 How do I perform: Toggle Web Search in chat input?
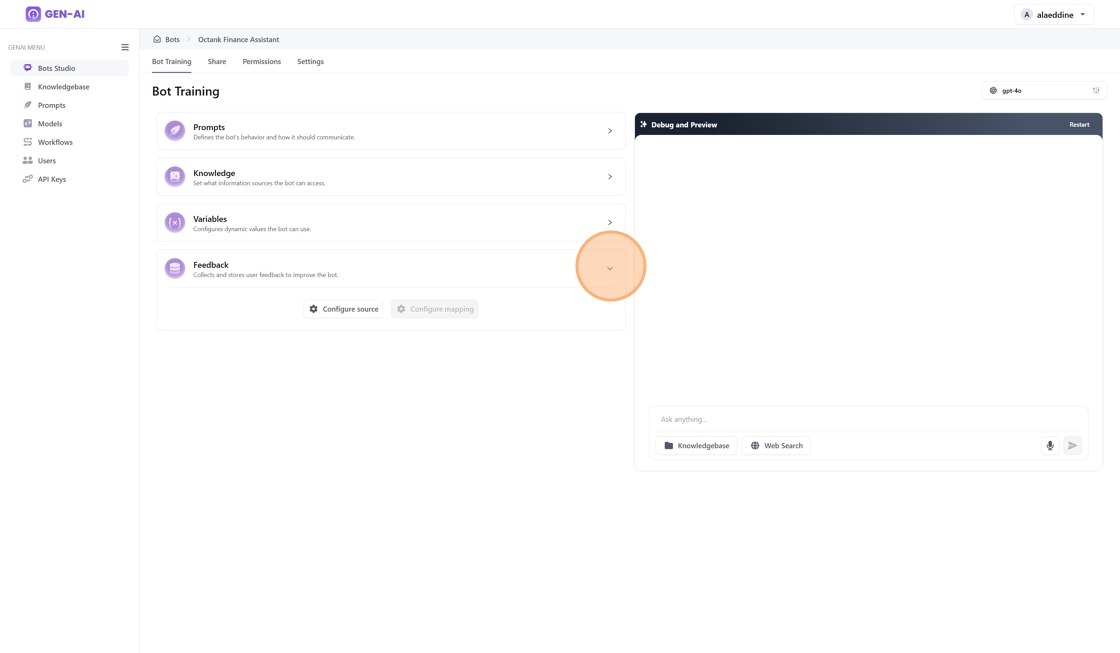pos(776,446)
